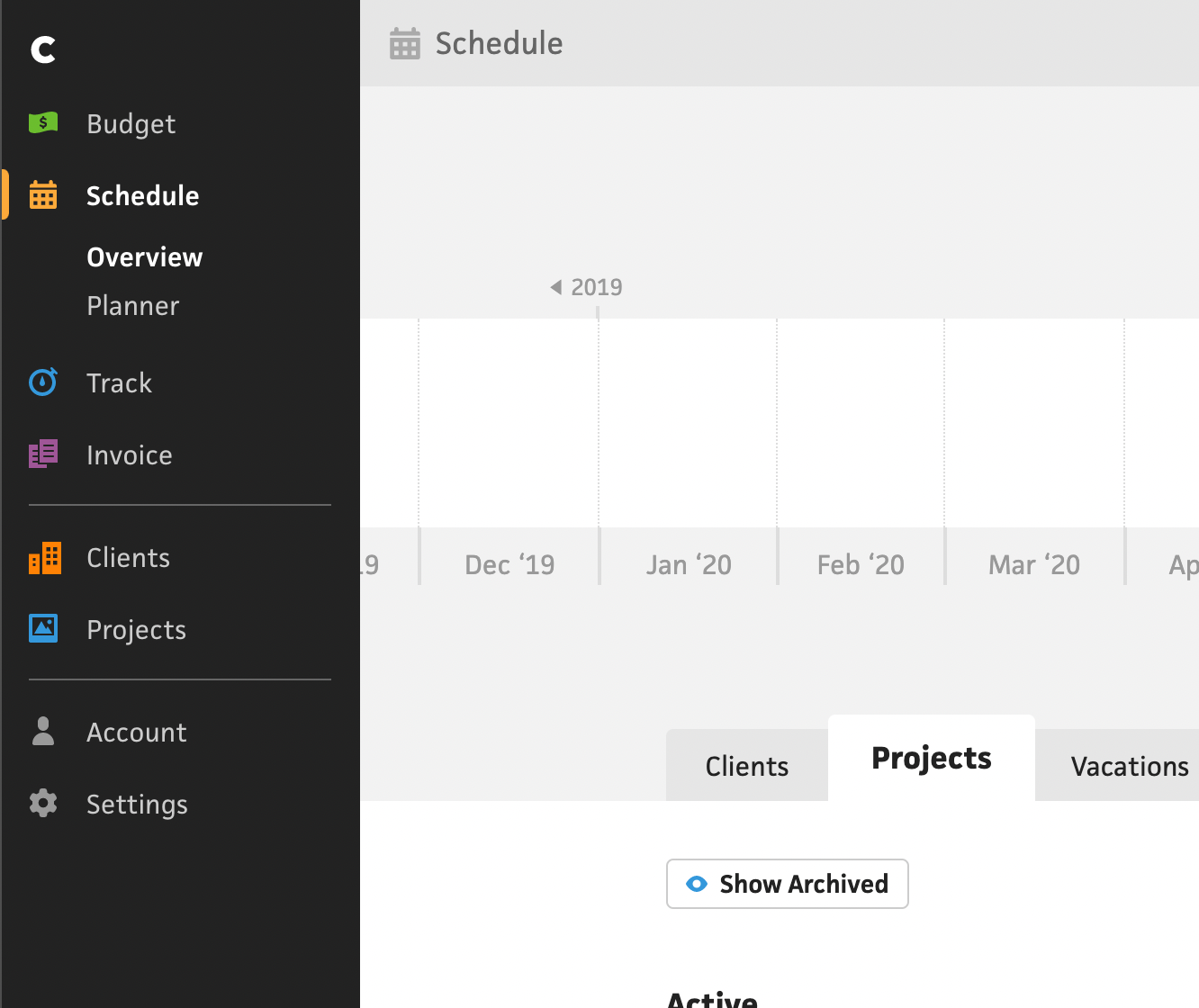The height and width of the screenshot is (1008, 1199).
Task: Click the orange Clients building icon
Action: (x=44, y=558)
